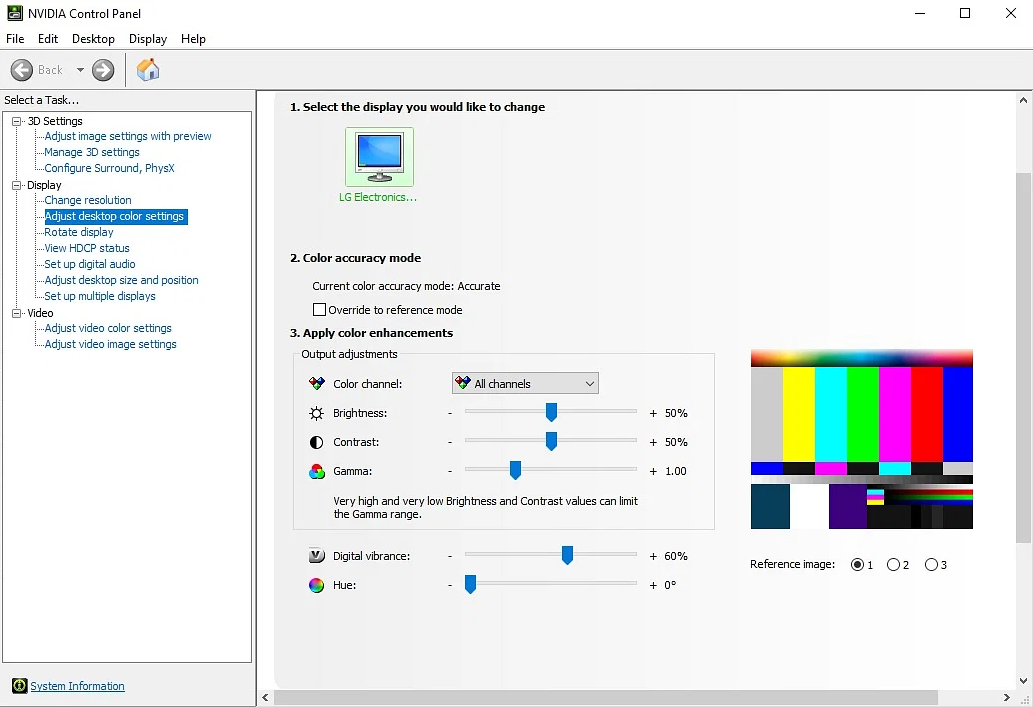Open the Desktop menu

(x=93, y=39)
